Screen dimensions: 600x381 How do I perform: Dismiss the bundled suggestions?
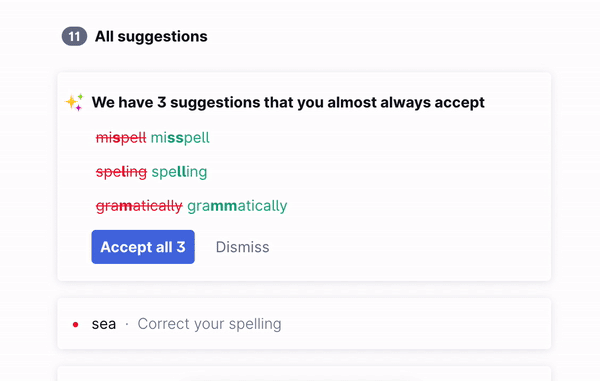pos(242,247)
